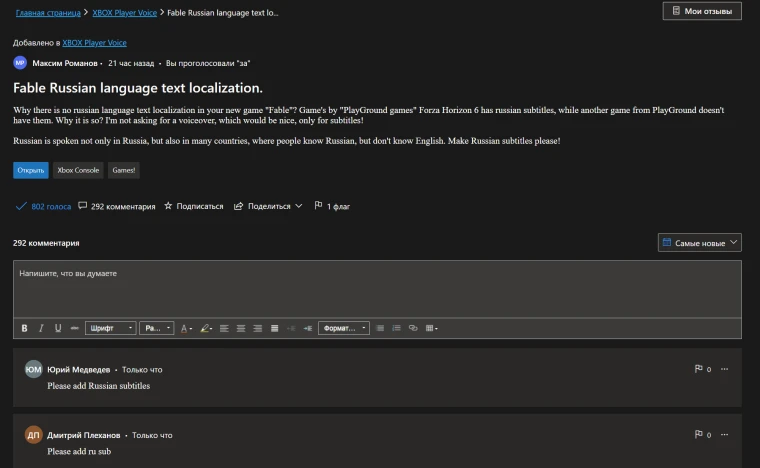Click Дмитрий Плеханов's avatar
The height and width of the screenshot is (468, 760).
(33, 435)
